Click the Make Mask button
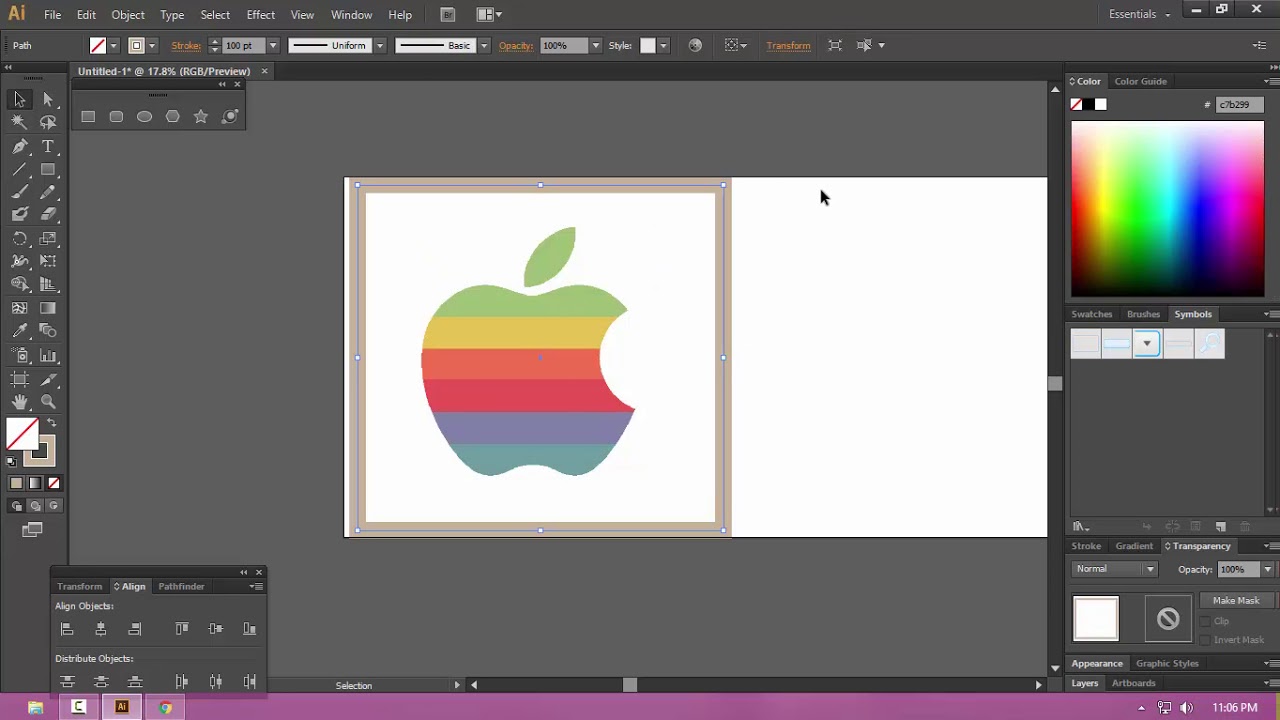Image resolution: width=1280 pixels, height=720 pixels. coord(1236,600)
